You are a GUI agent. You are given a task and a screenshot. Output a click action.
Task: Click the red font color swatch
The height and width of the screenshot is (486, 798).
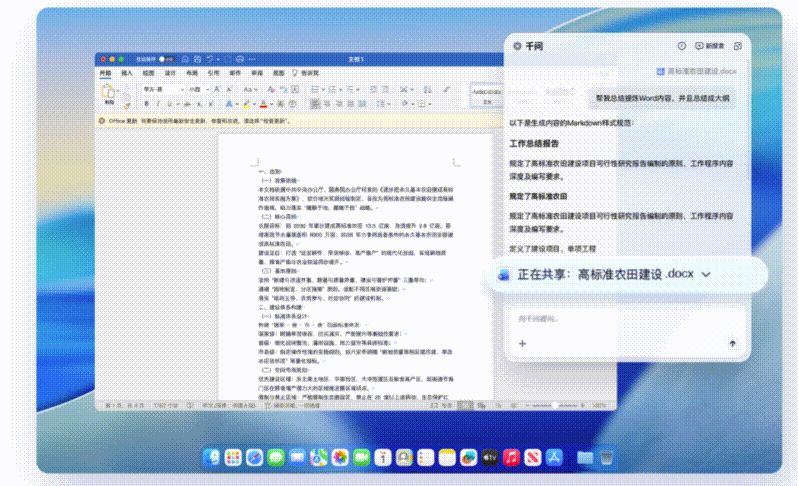(263, 103)
